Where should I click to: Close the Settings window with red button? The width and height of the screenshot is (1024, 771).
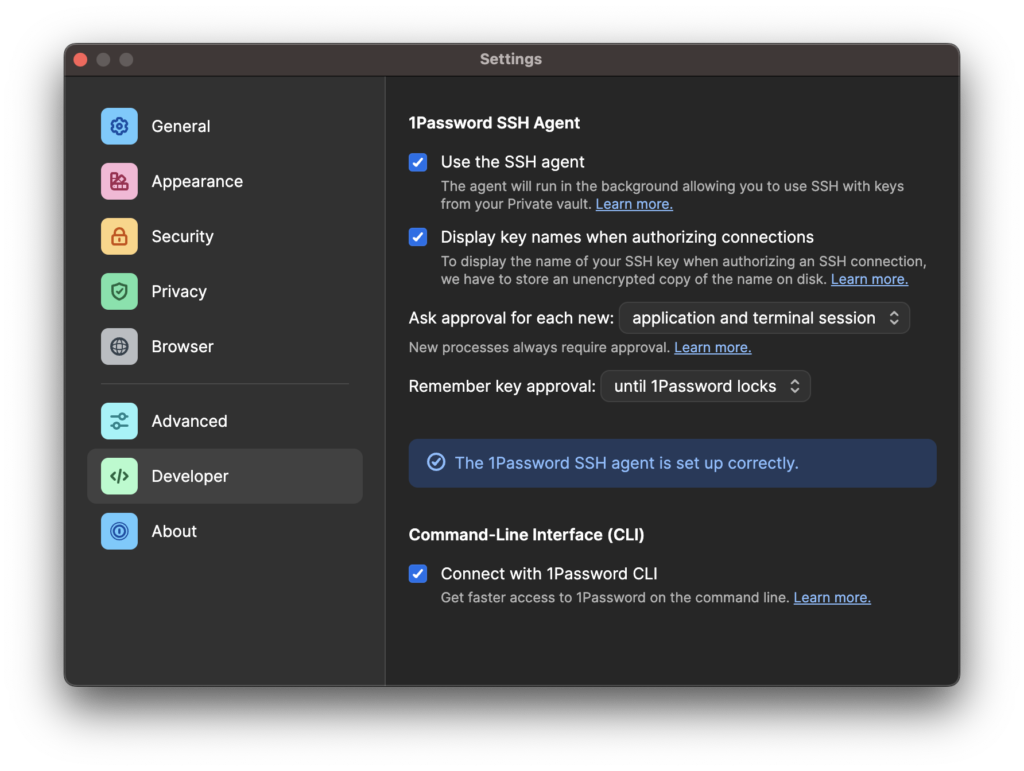(81, 59)
